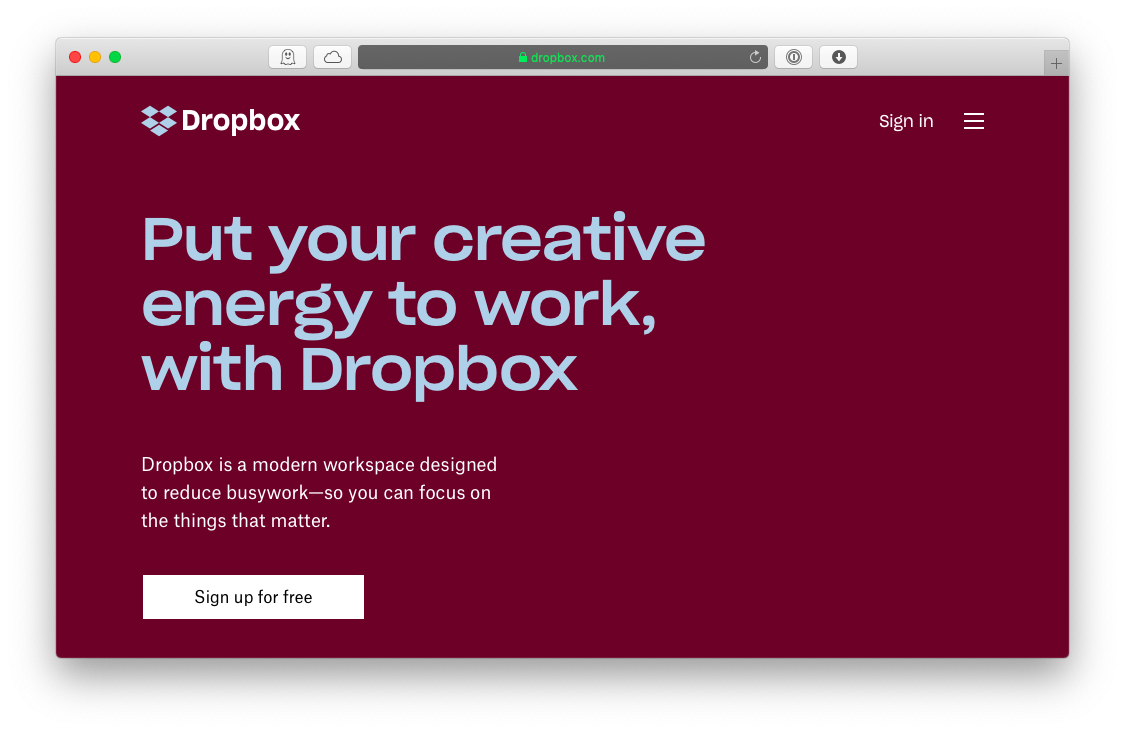Maximize the window with green button
Screen dimensions: 1125x732
(x=115, y=57)
